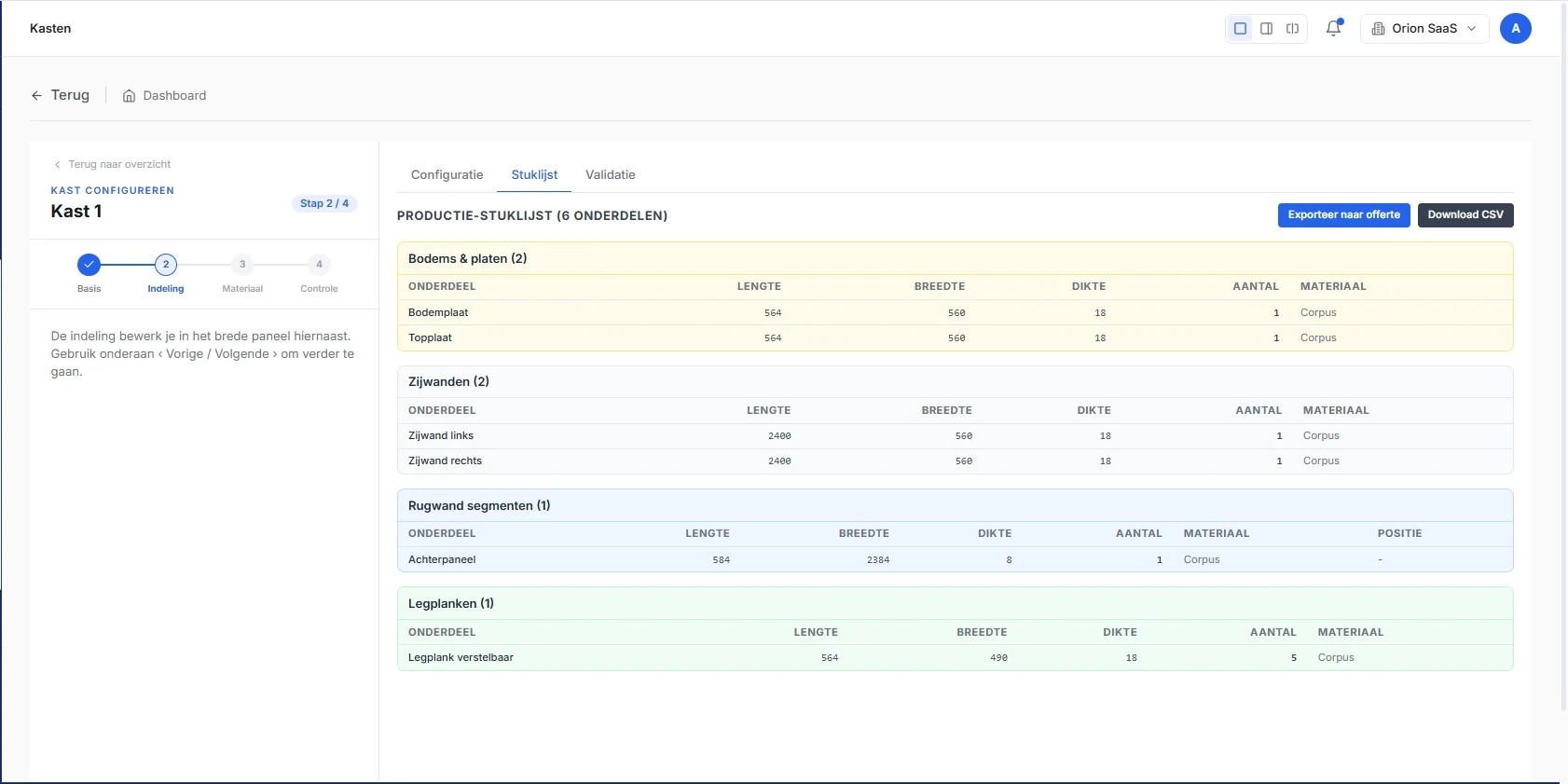The height and width of the screenshot is (784, 1568).
Task: Click the completed Basis step checkmark
Action: (89, 265)
